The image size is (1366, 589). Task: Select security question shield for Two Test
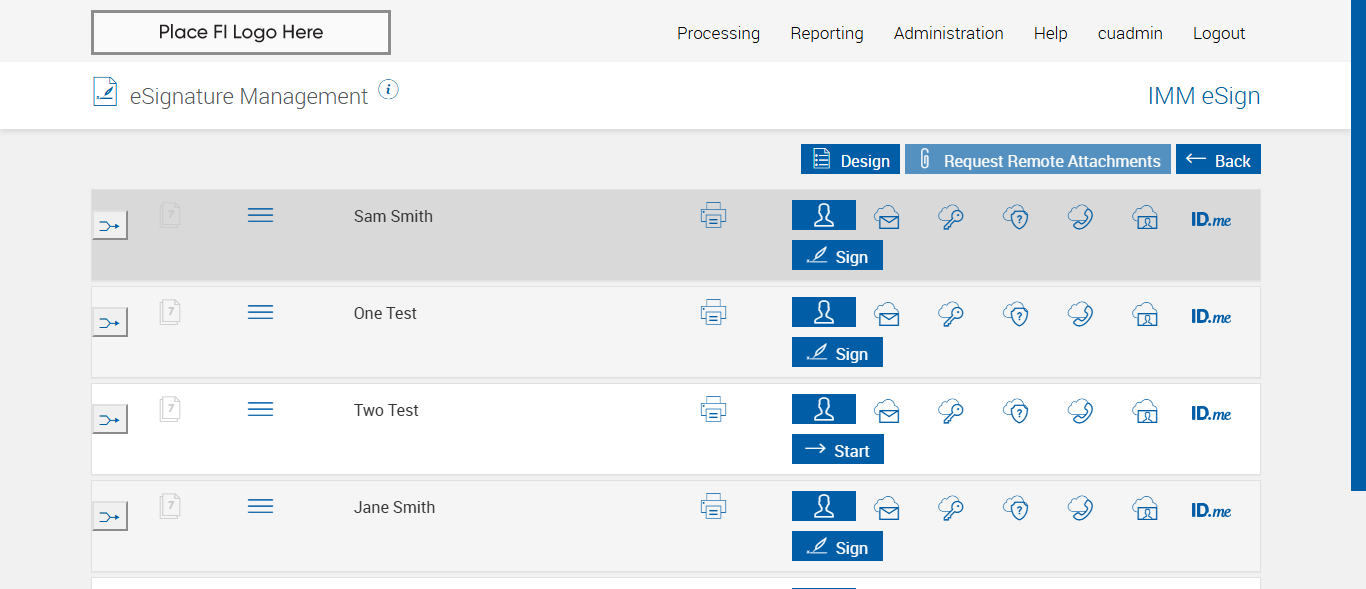coord(1016,411)
